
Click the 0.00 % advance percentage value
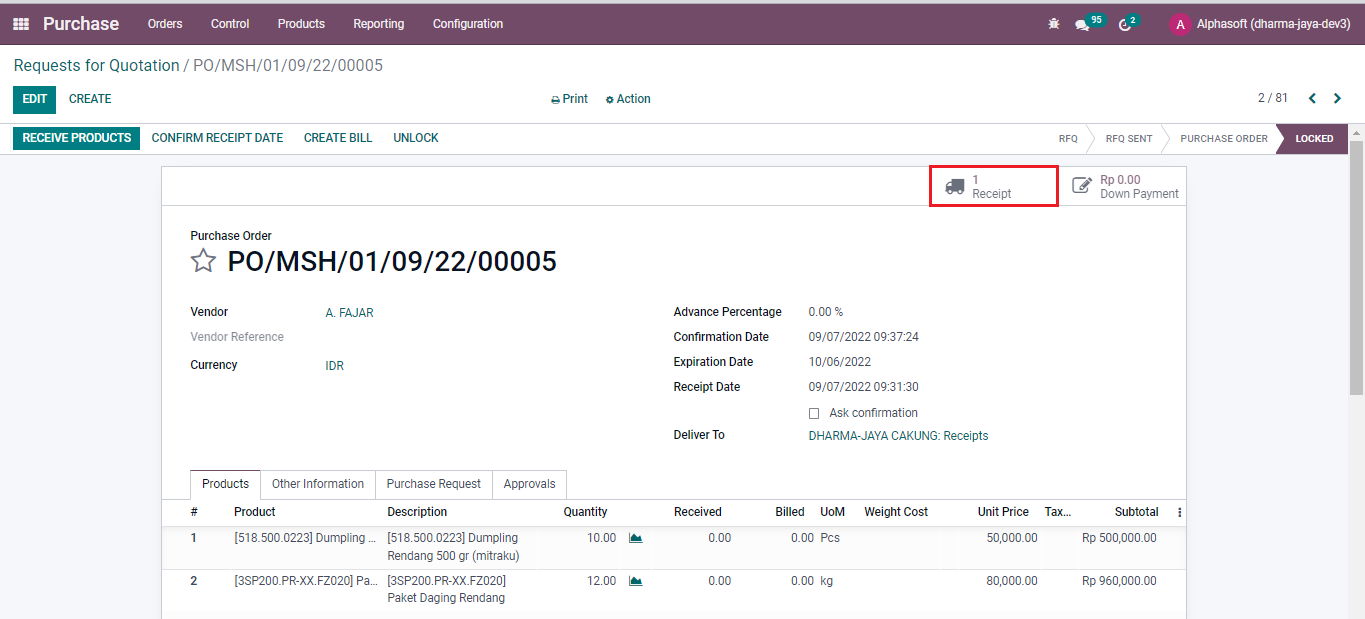tap(825, 312)
